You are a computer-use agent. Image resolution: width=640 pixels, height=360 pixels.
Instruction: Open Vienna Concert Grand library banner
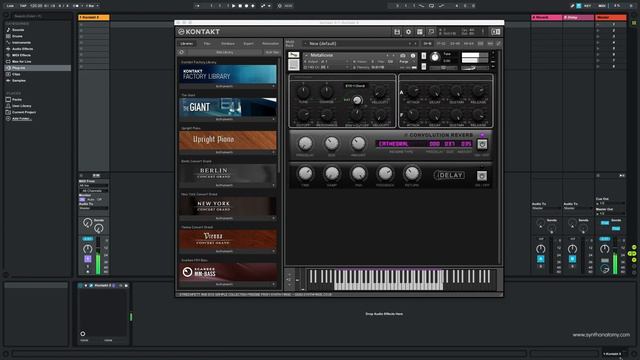click(x=228, y=239)
